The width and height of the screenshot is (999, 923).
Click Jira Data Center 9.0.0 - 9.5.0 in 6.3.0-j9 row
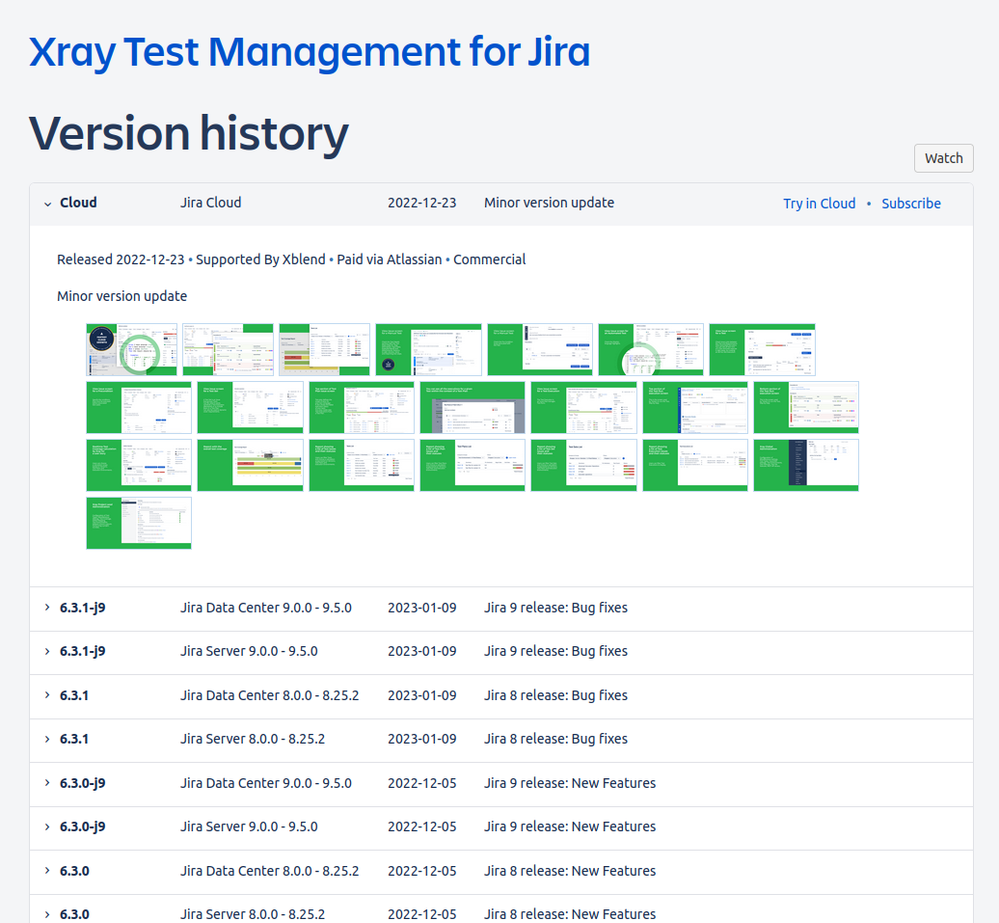266,783
